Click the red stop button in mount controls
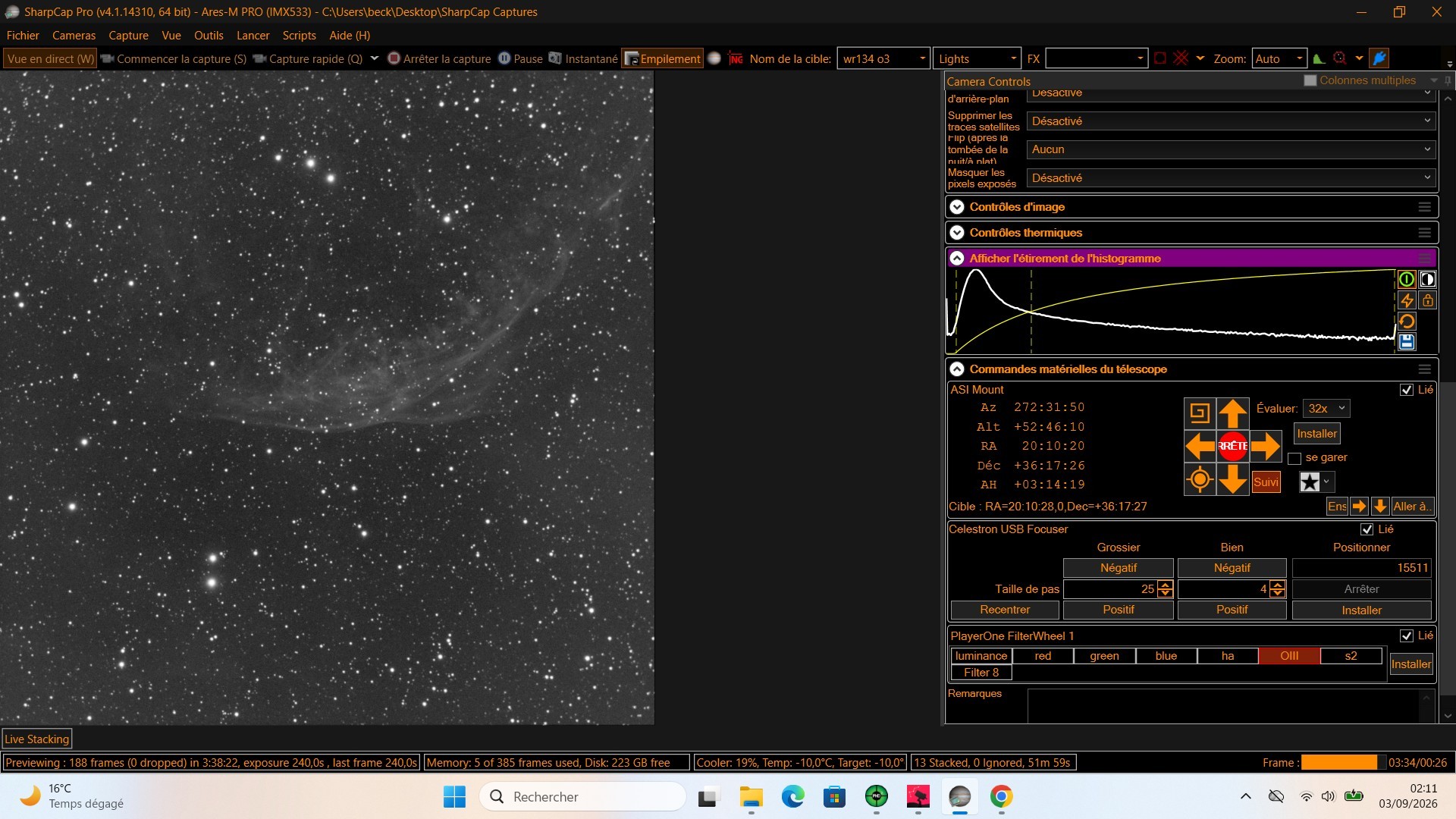Viewport: 1456px width, 819px height. pyautogui.click(x=1232, y=446)
